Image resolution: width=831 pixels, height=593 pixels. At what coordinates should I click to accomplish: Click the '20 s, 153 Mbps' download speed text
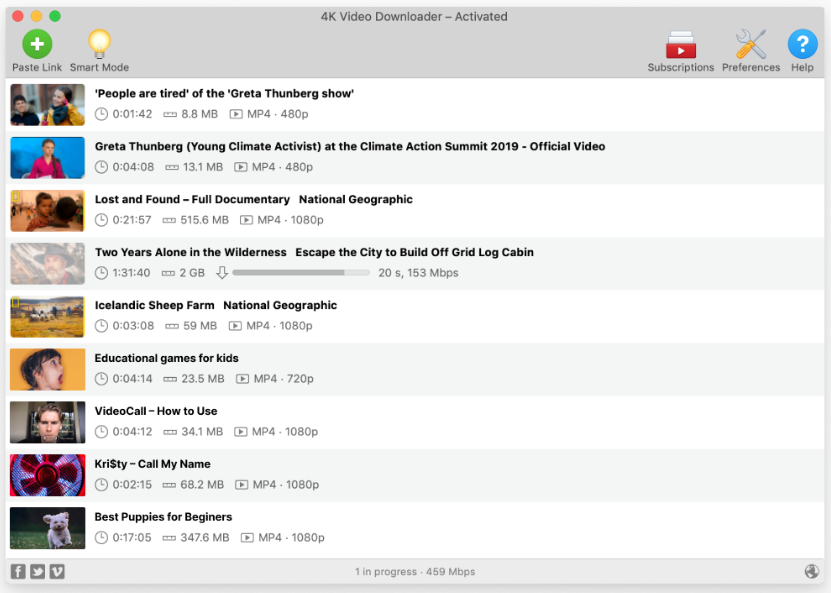418,273
